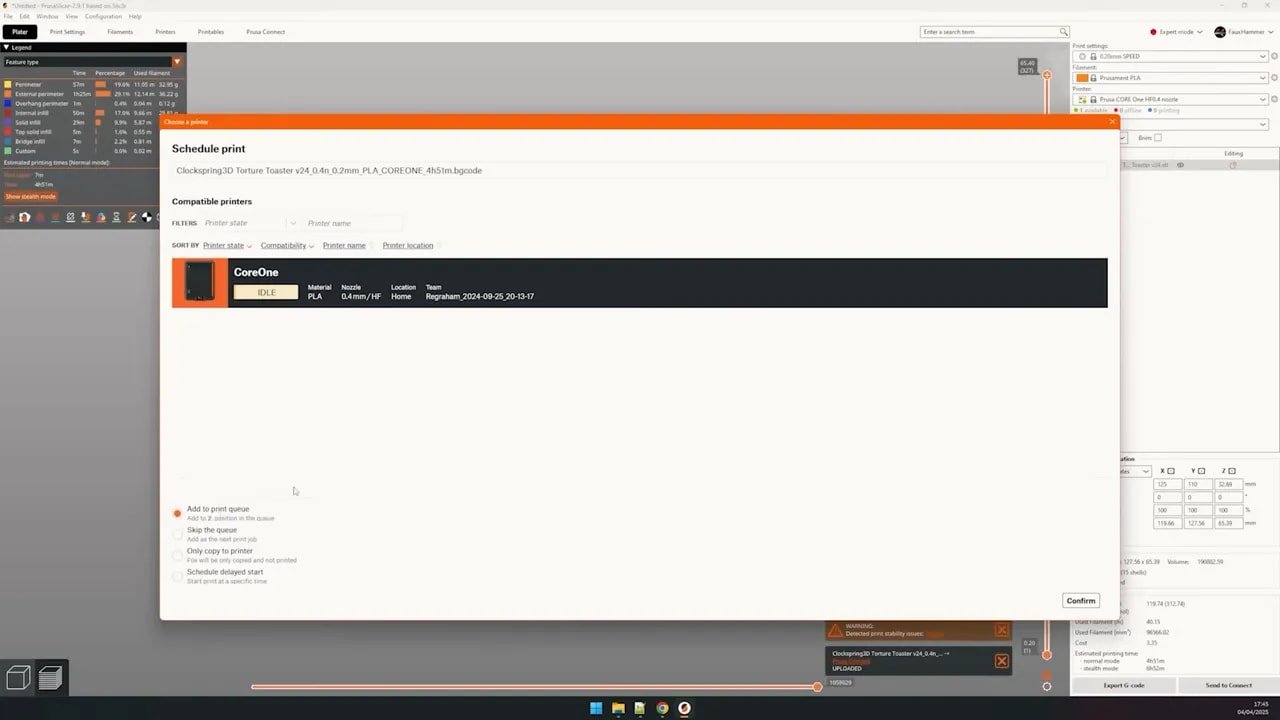This screenshot has height=720, width=1280.
Task: Click the bgcode file name field
Action: tap(639, 171)
